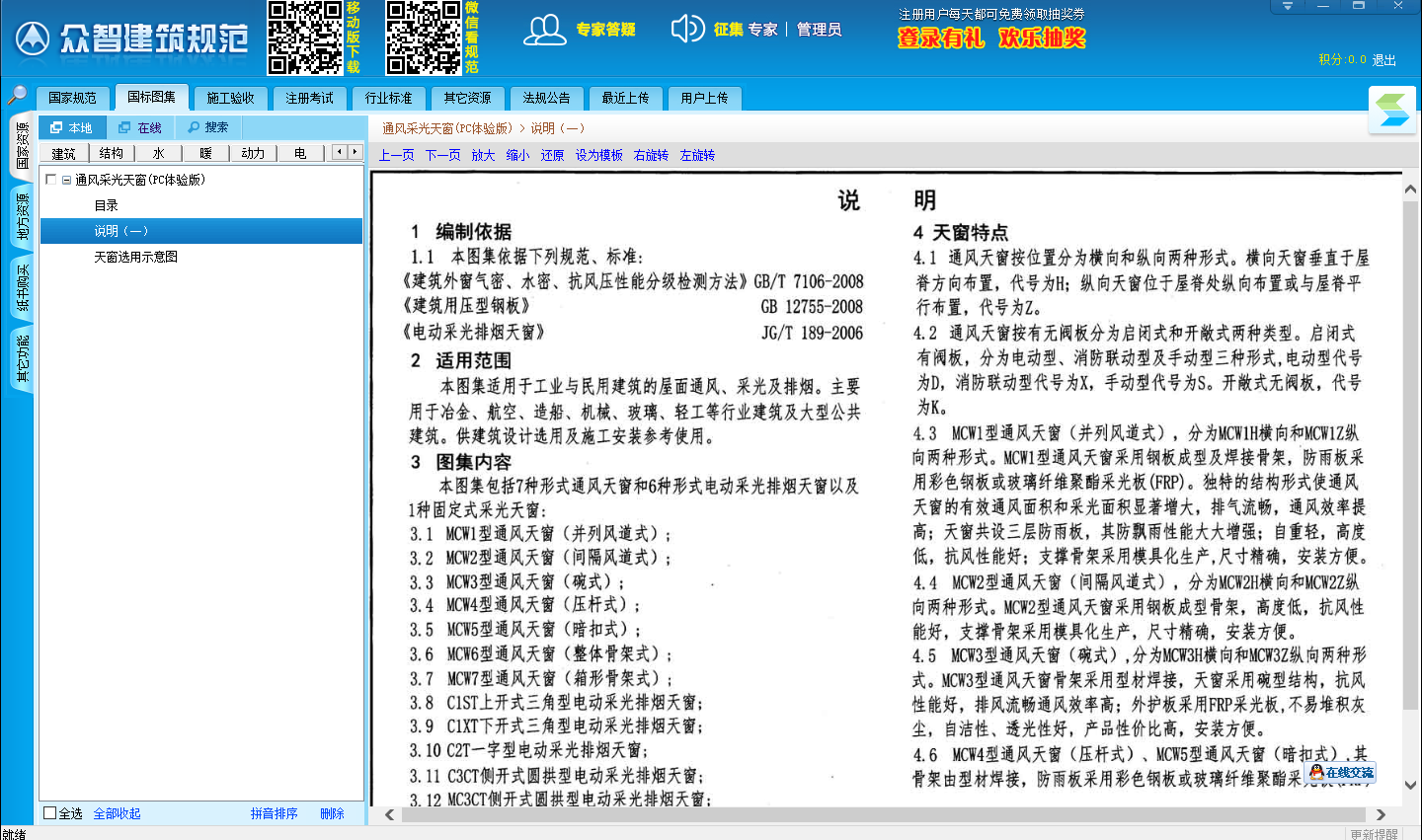Image resolution: width=1422 pixels, height=840 pixels.
Task: Open the 法规公告 tab
Action: point(546,98)
